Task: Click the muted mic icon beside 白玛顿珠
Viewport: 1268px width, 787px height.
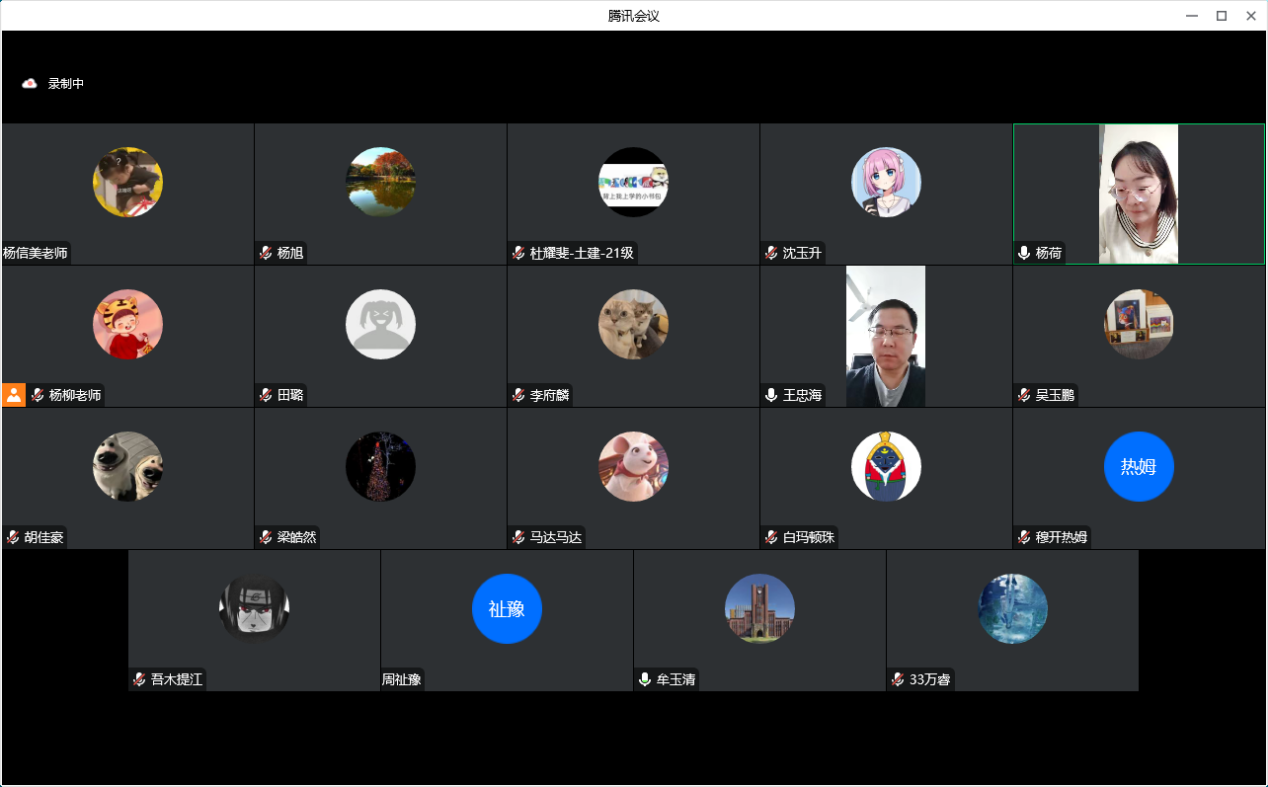Action: click(x=771, y=537)
